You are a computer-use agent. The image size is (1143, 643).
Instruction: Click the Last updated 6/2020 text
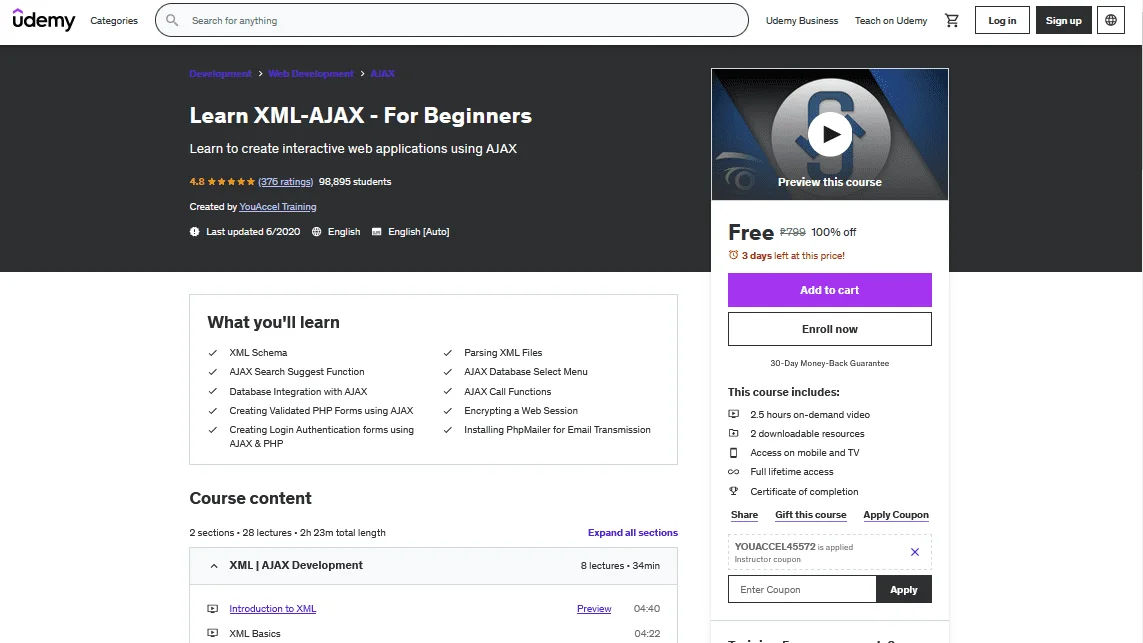[x=253, y=232]
